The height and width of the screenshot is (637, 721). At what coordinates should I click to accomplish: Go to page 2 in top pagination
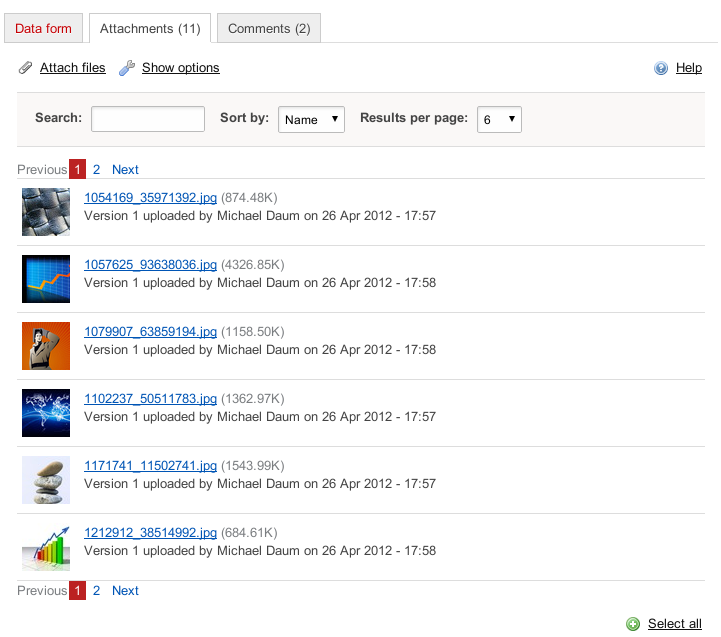[x=97, y=170]
